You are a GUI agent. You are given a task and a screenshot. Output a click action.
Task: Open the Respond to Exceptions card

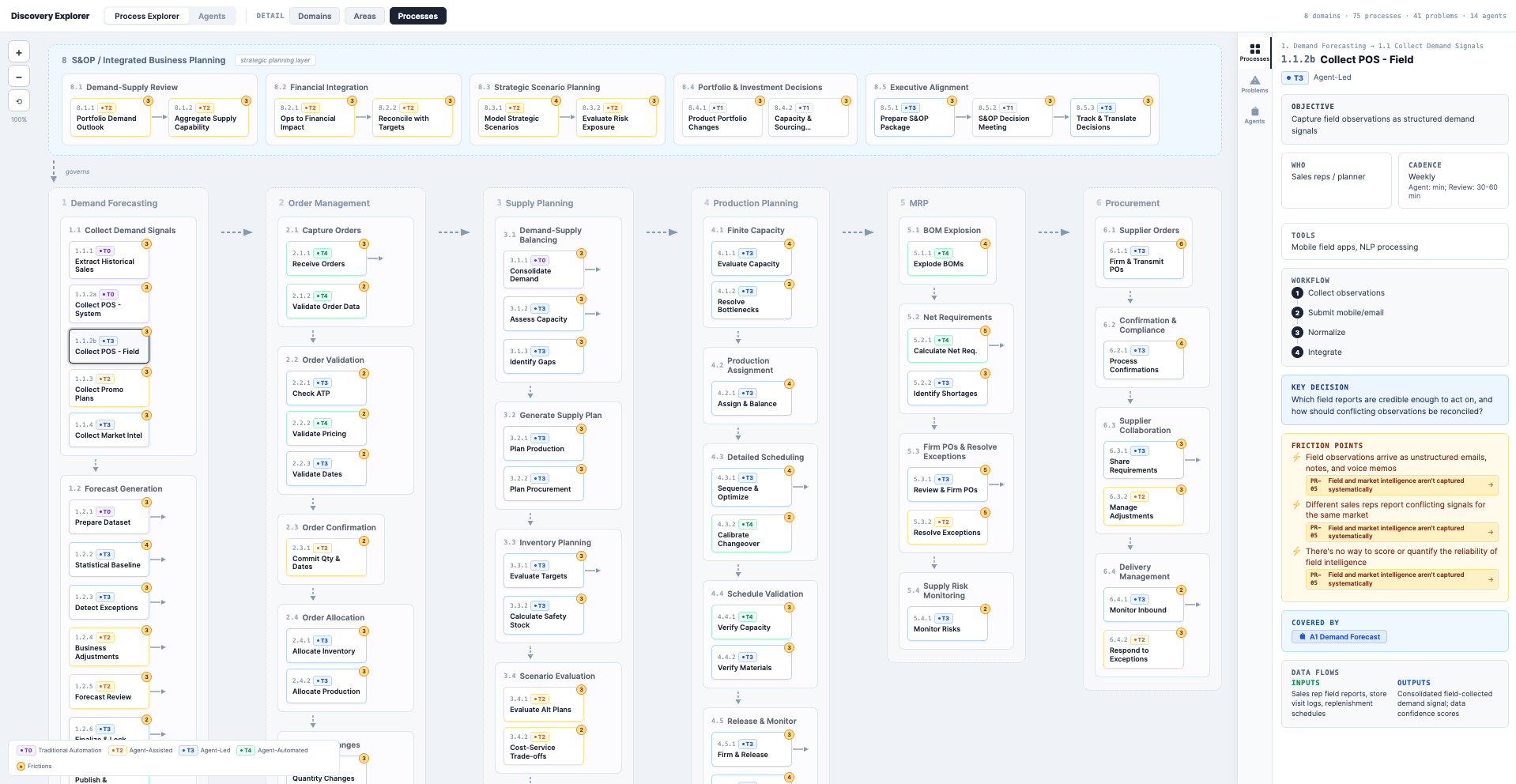click(x=1144, y=650)
